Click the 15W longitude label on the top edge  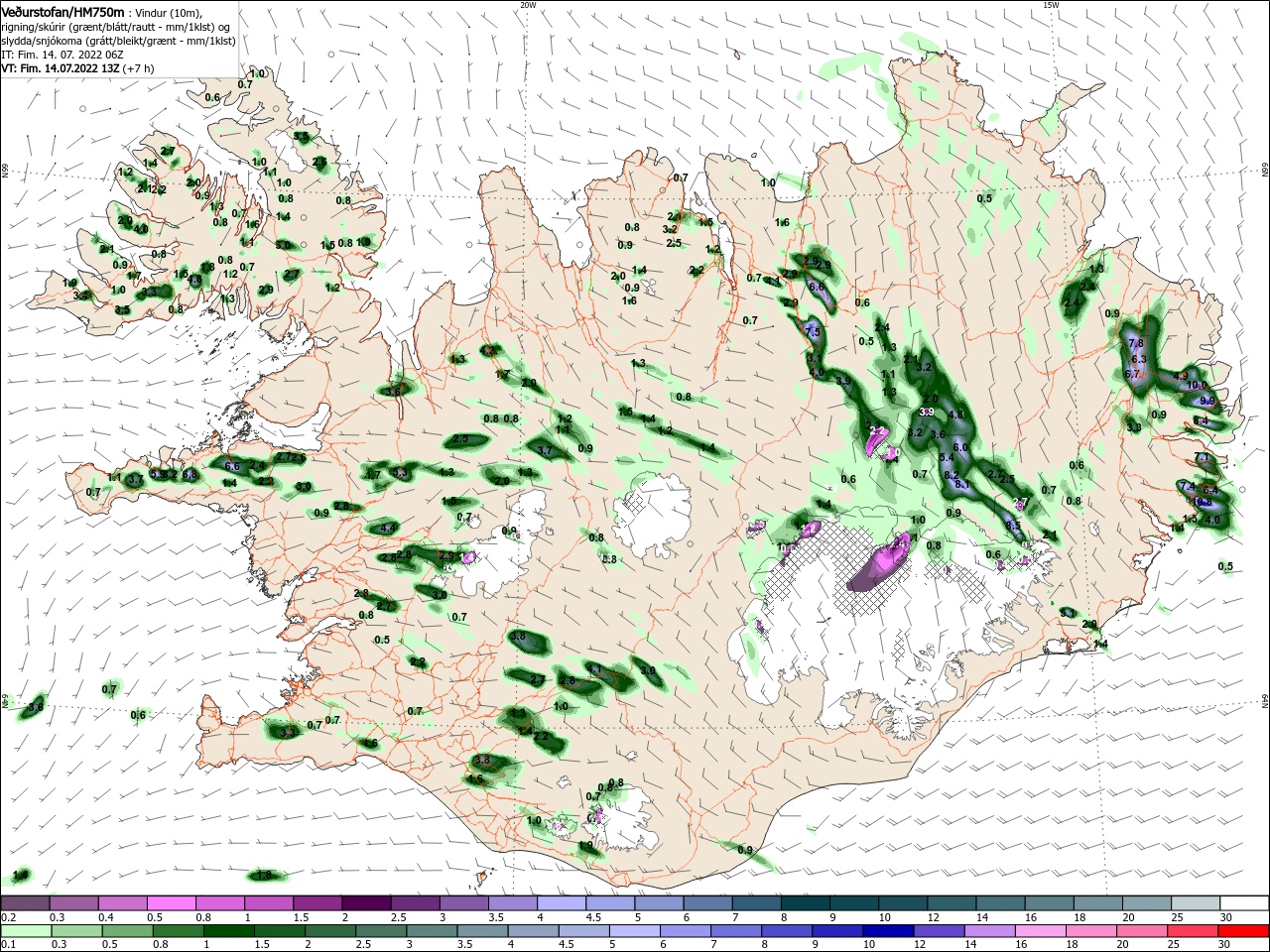(x=1051, y=5)
